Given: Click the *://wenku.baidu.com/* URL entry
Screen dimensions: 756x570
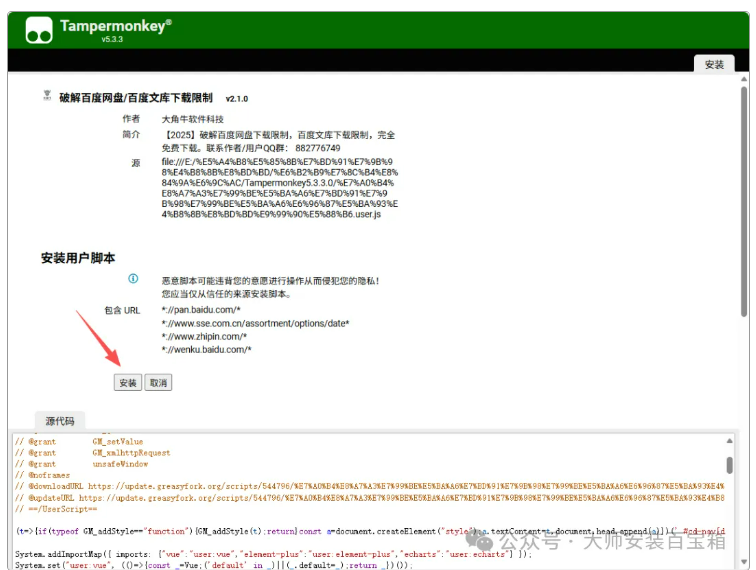Looking at the screenshot, I should (206, 349).
